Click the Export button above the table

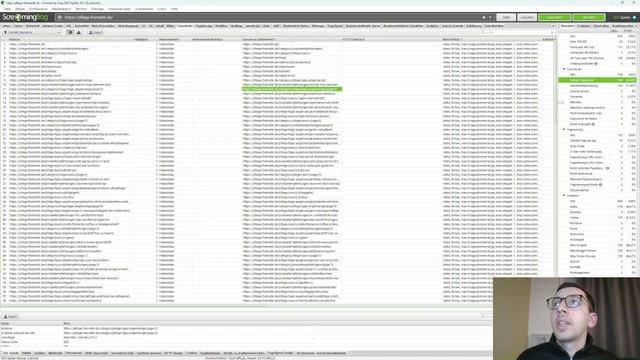96,32
